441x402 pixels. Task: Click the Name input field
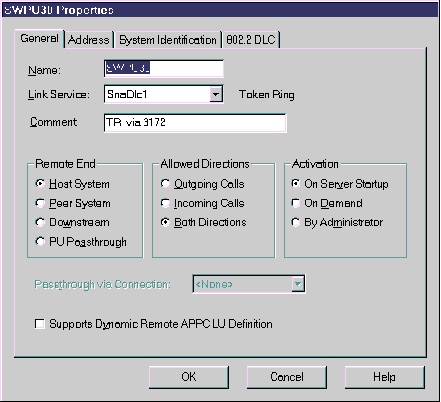[x=164, y=69]
